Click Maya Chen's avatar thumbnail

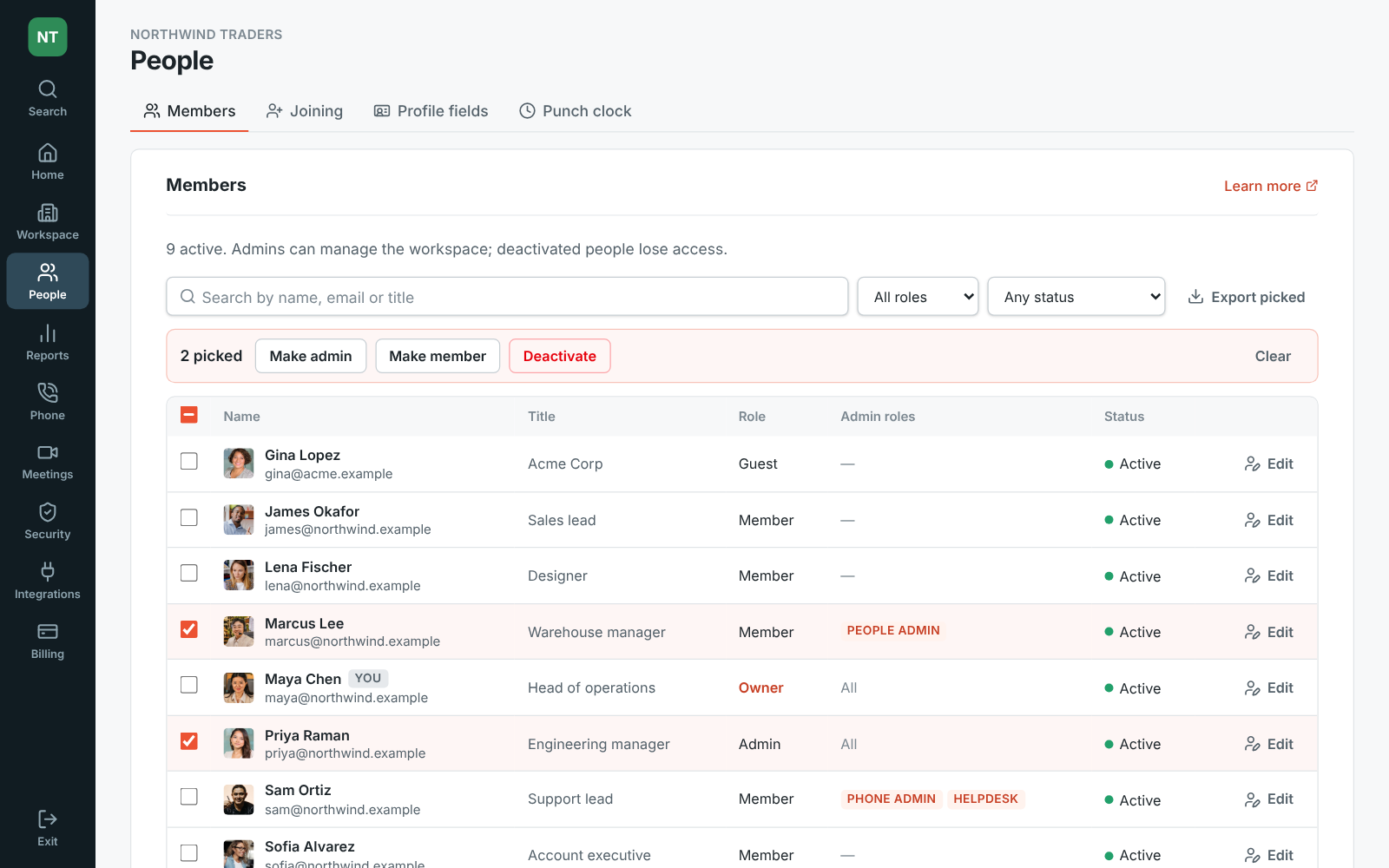click(239, 687)
